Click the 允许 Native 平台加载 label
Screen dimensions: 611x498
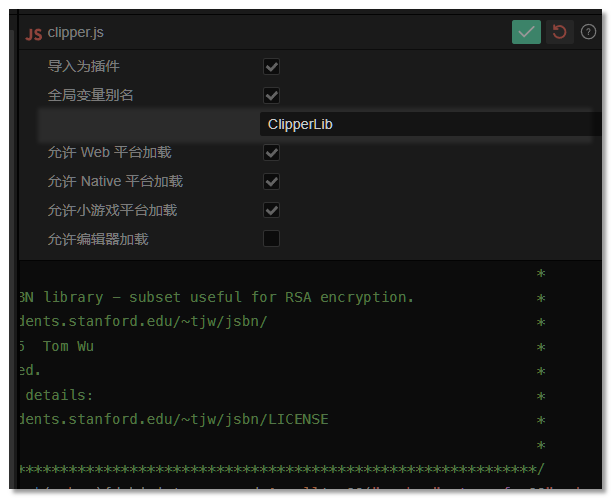(115, 181)
